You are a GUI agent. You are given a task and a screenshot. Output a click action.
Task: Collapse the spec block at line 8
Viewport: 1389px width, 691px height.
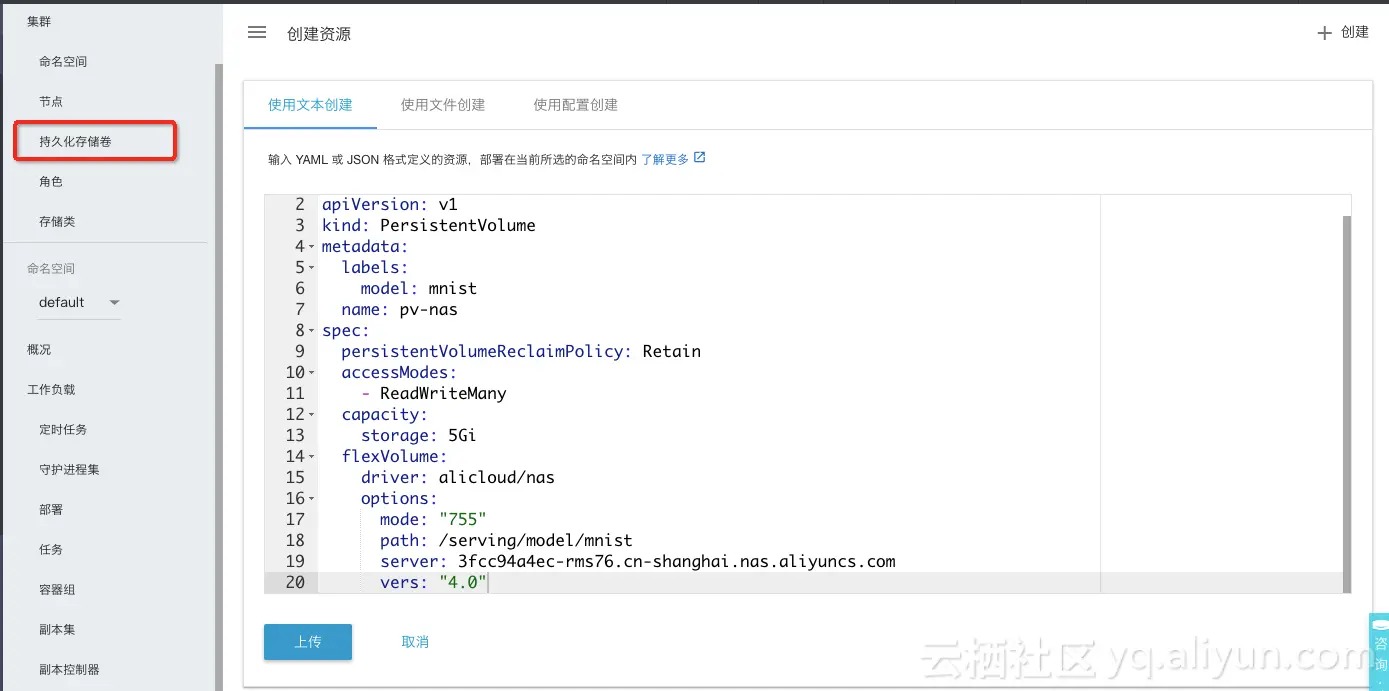[x=311, y=331]
